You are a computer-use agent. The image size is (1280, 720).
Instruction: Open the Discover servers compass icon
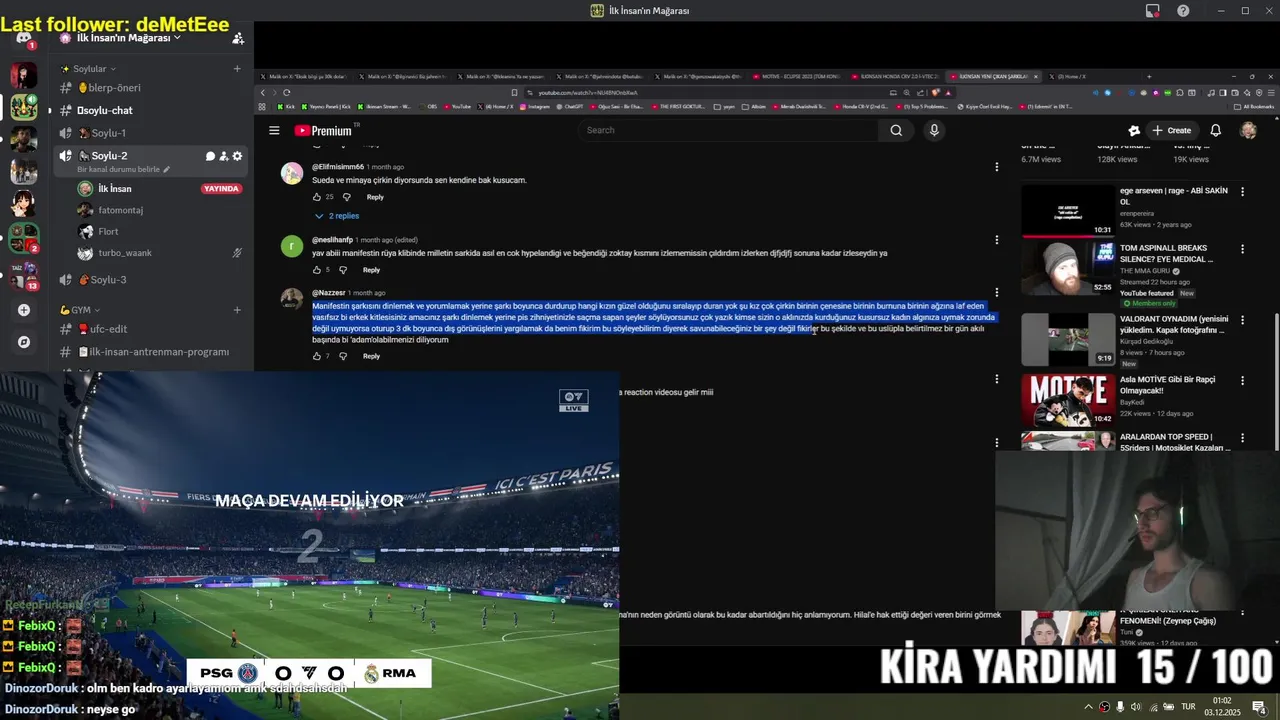point(24,342)
